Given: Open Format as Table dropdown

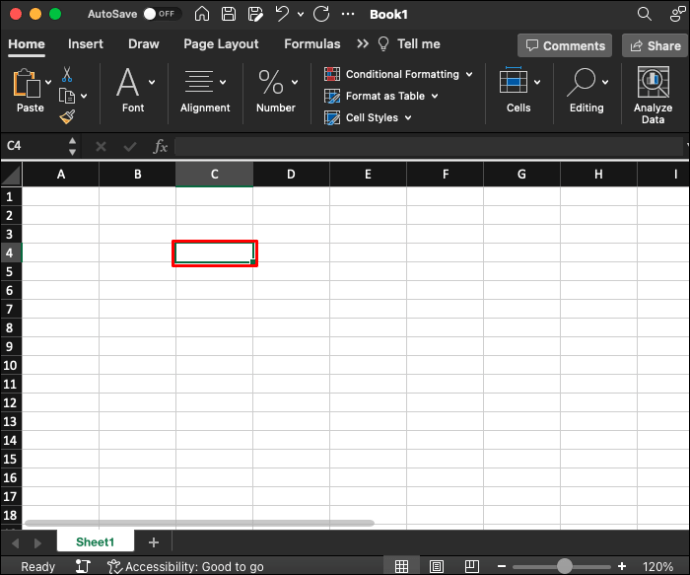Looking at the screenshot, I should tap(381, 96).
